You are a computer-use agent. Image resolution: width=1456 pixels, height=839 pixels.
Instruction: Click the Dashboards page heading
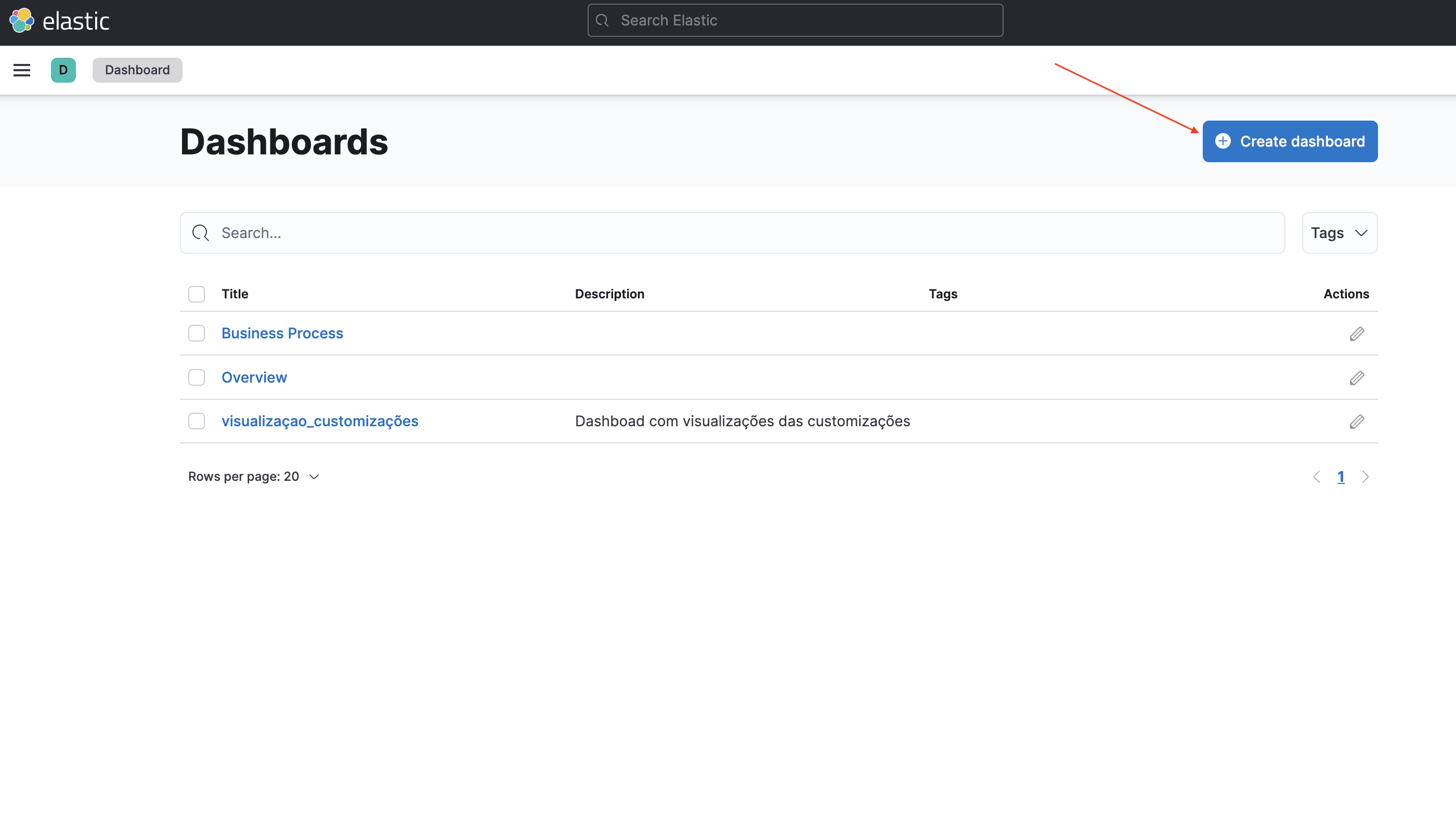(x=284, y=141)
